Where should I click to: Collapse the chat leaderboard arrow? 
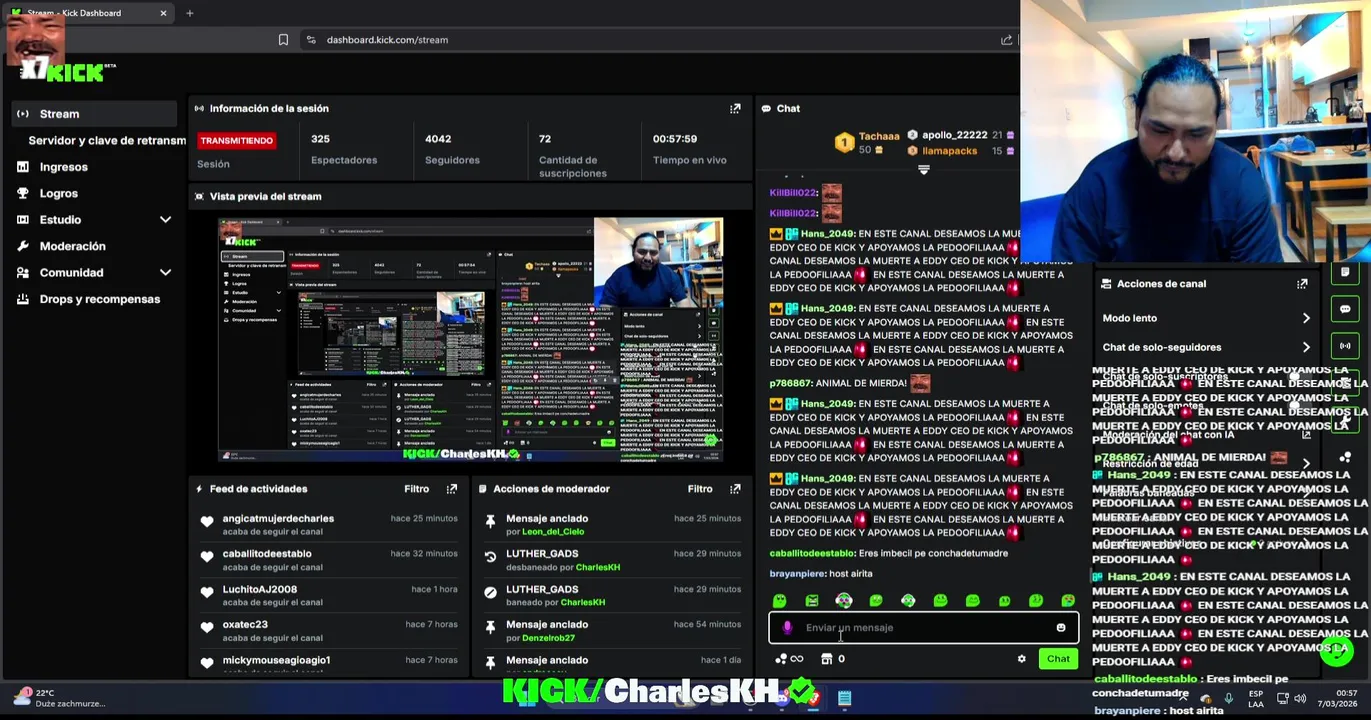tap(923, 170)
